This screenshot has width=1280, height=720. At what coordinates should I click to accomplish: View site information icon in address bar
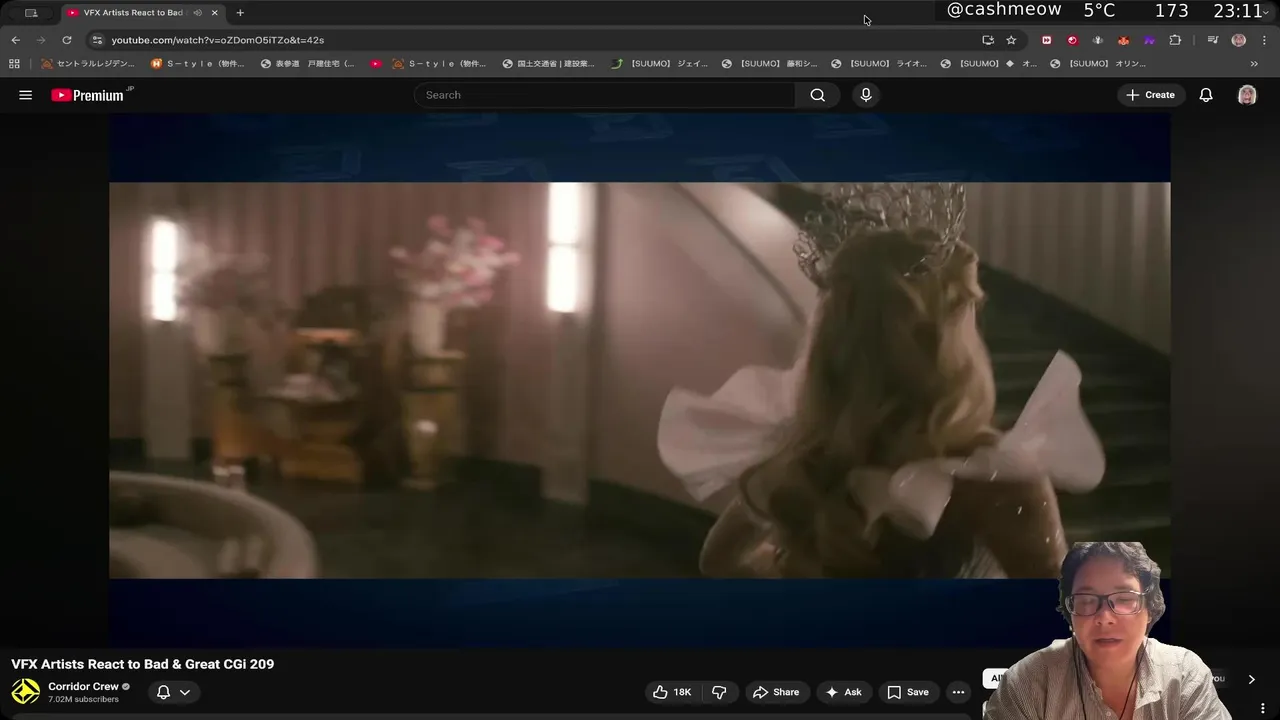[x=97, y=40]
